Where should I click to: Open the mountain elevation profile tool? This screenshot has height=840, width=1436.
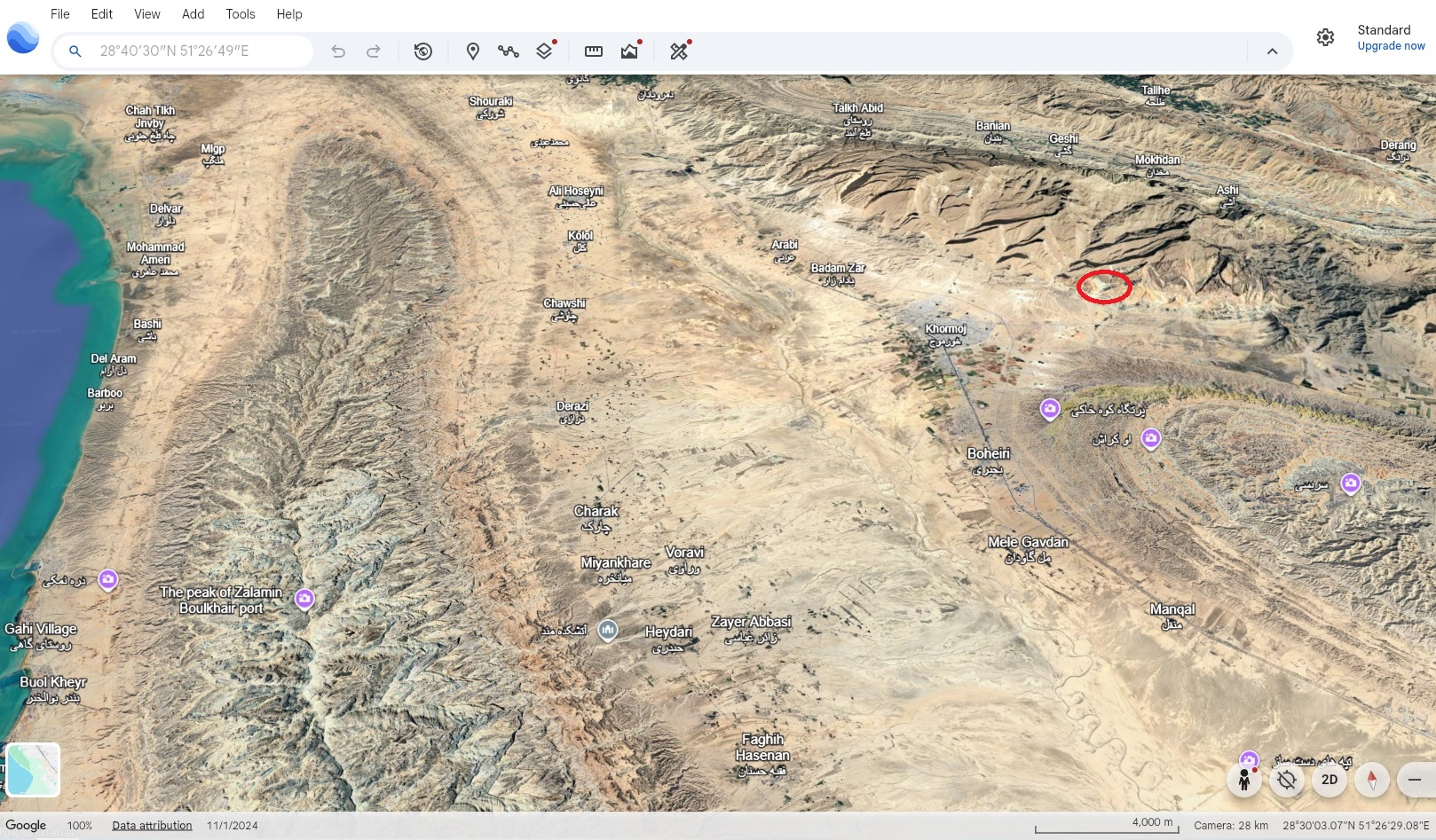point(630,51)
